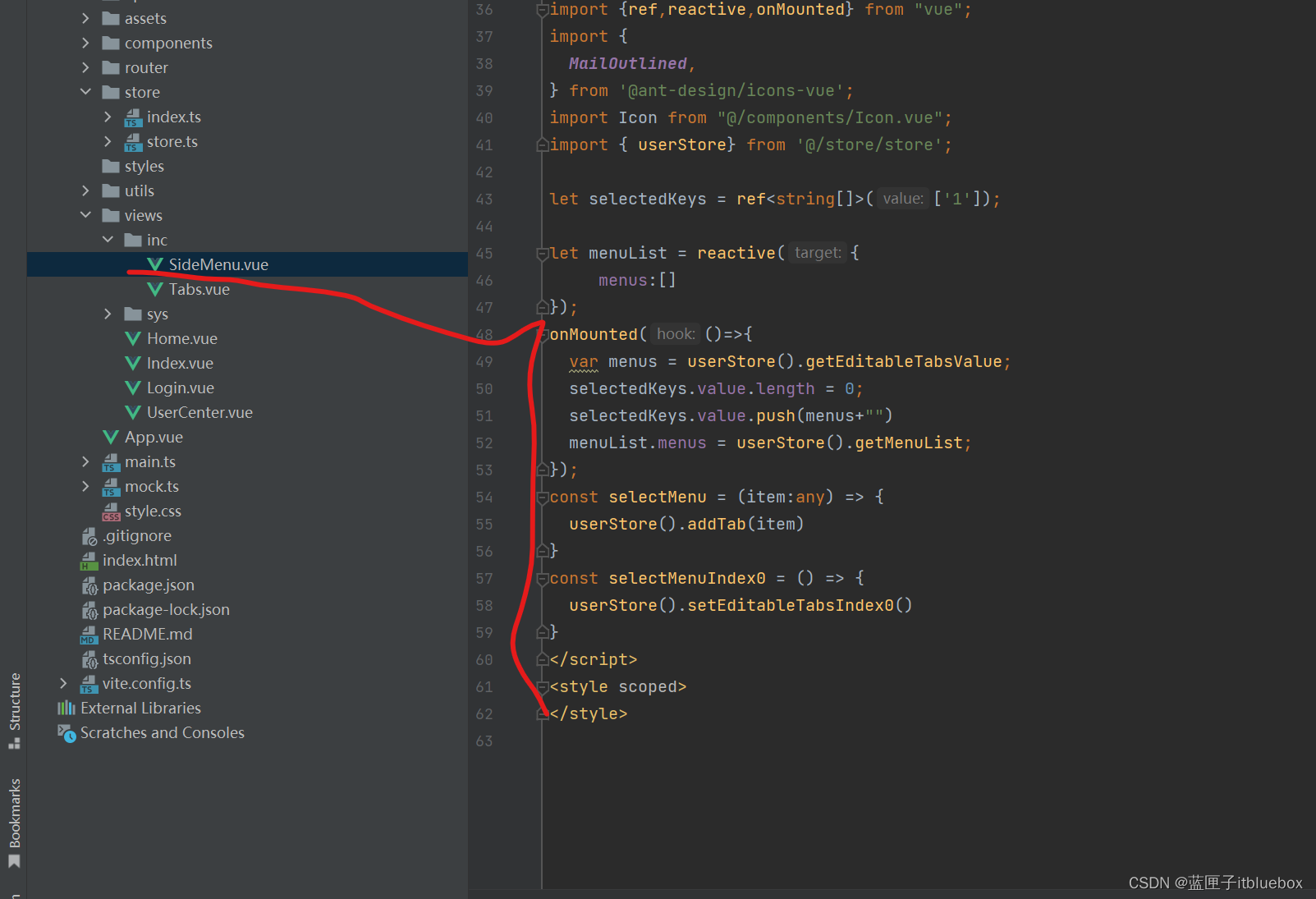The height and width of the screenshot is (899, 1316).
Task: Fold the selectMenuIndex0 function at line 57
Action: 542,579
